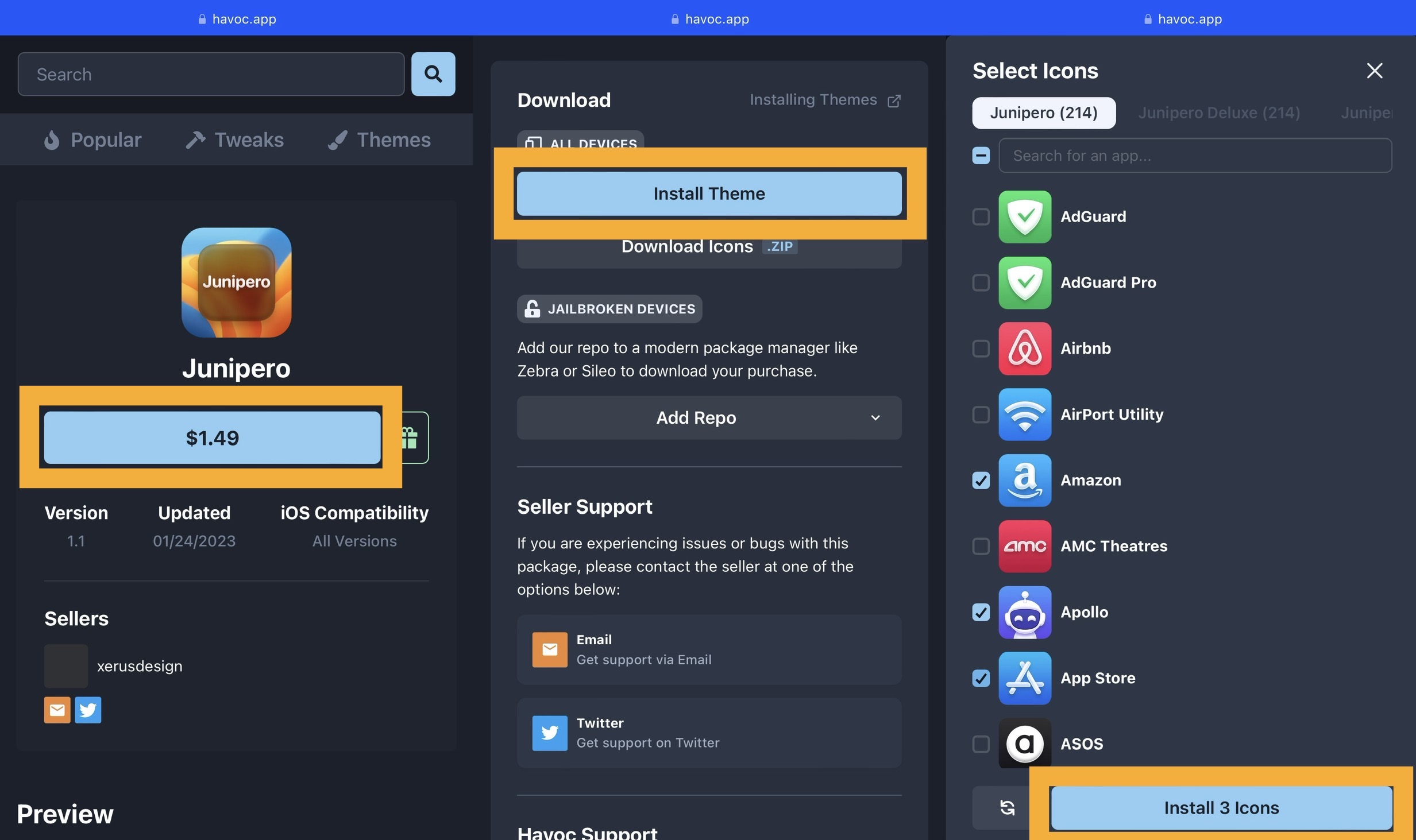The width and height of the screenshot is (1416, 840).
Task: Click the AdGuard app icon
Action: 1025,216
